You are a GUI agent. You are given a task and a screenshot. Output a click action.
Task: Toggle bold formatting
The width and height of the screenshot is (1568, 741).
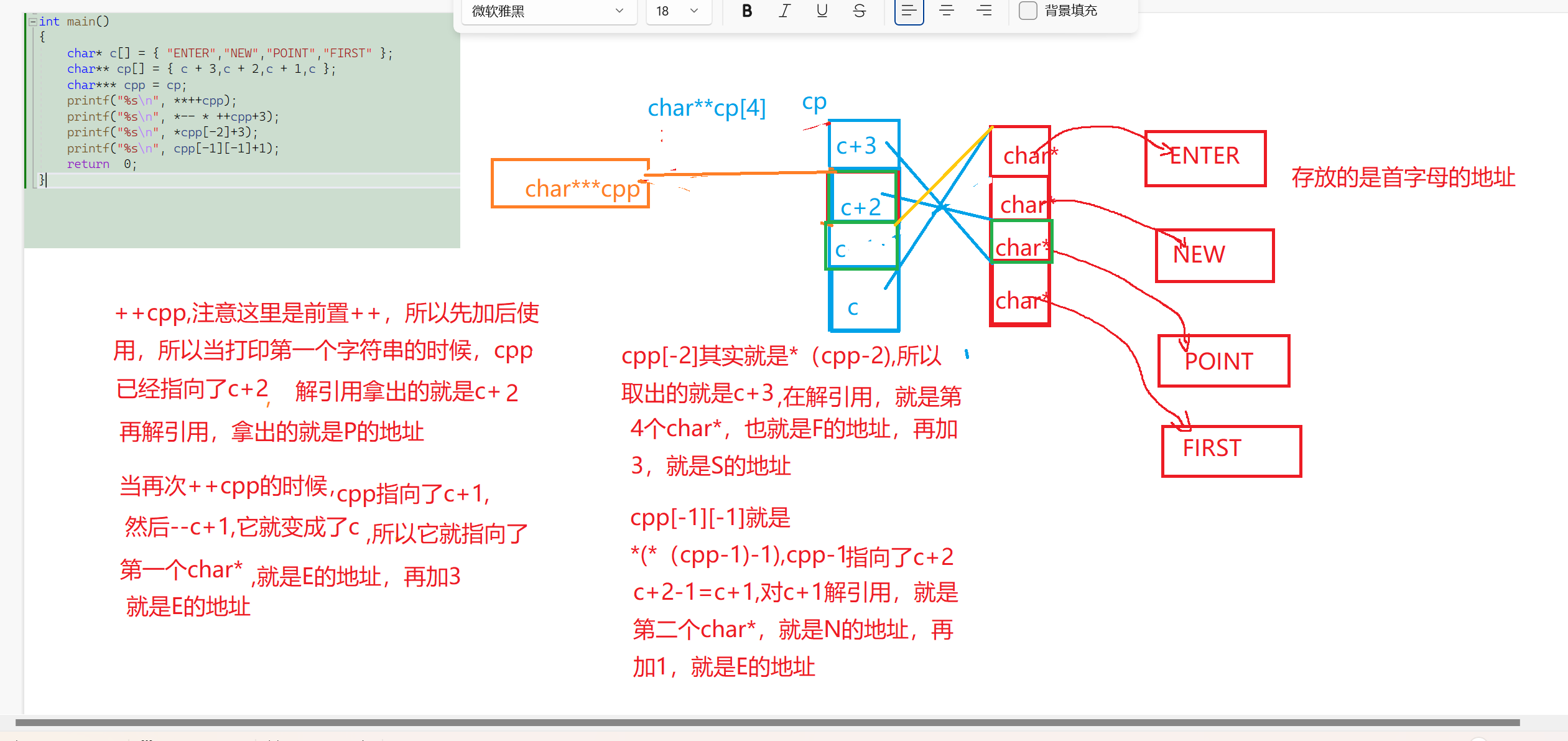(x=747, y=11)
